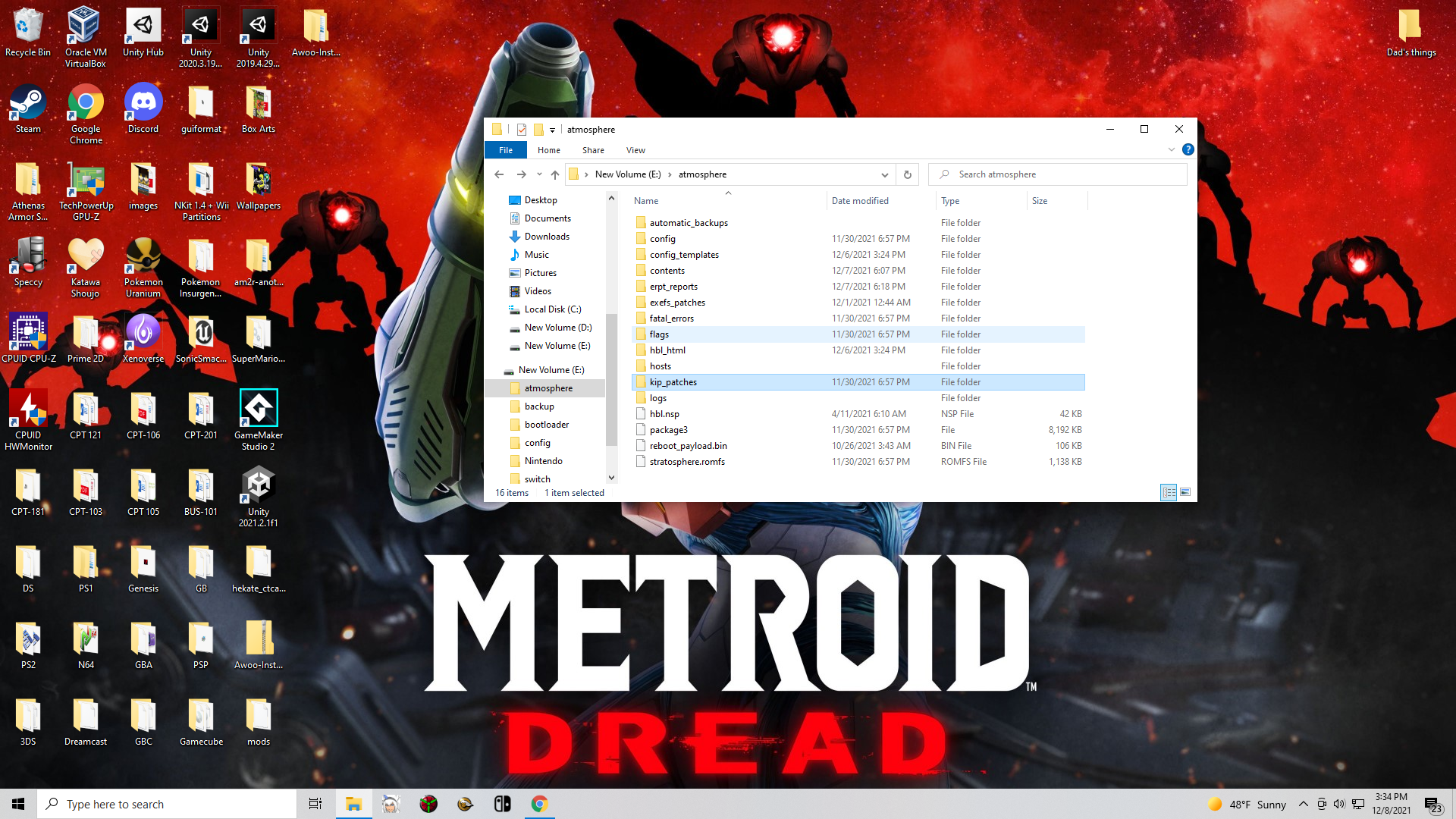Sort files by the Name column
This screenshot has height=819, width=1456.
728,201
